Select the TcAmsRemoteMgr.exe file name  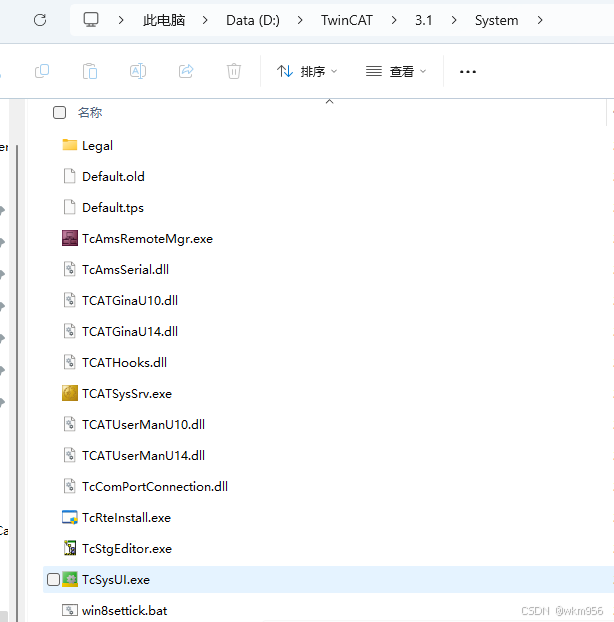point(147,239)
